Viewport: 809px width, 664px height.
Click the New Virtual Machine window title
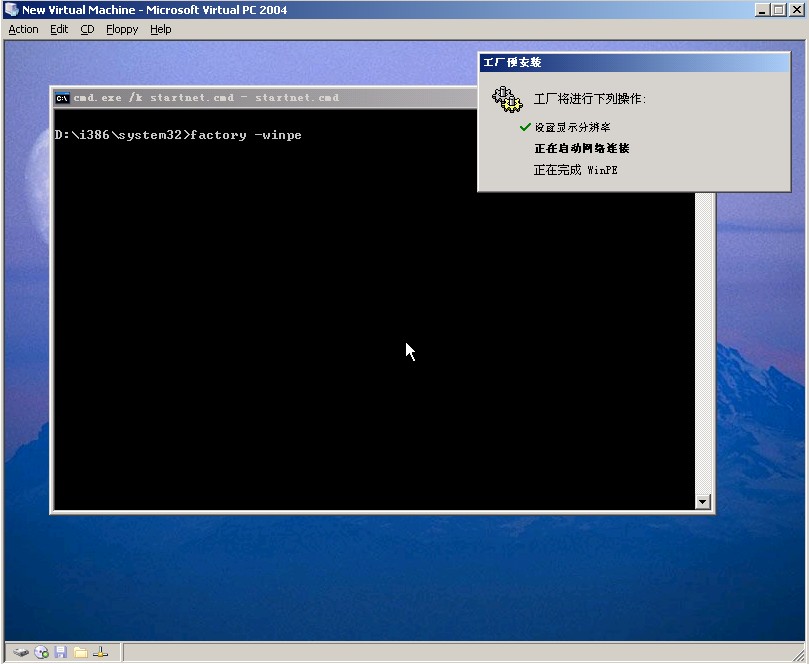point(154,10)
